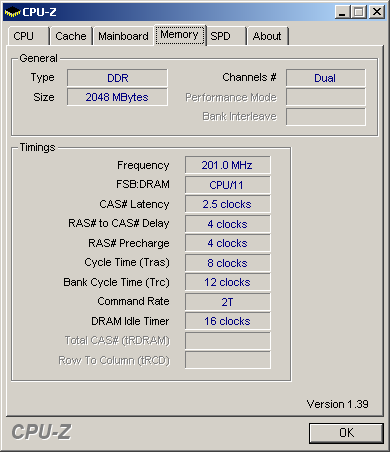Screen dimensions: 390x452
Task: Click the memory Type field showing DDR
Action: coord(117,78)
